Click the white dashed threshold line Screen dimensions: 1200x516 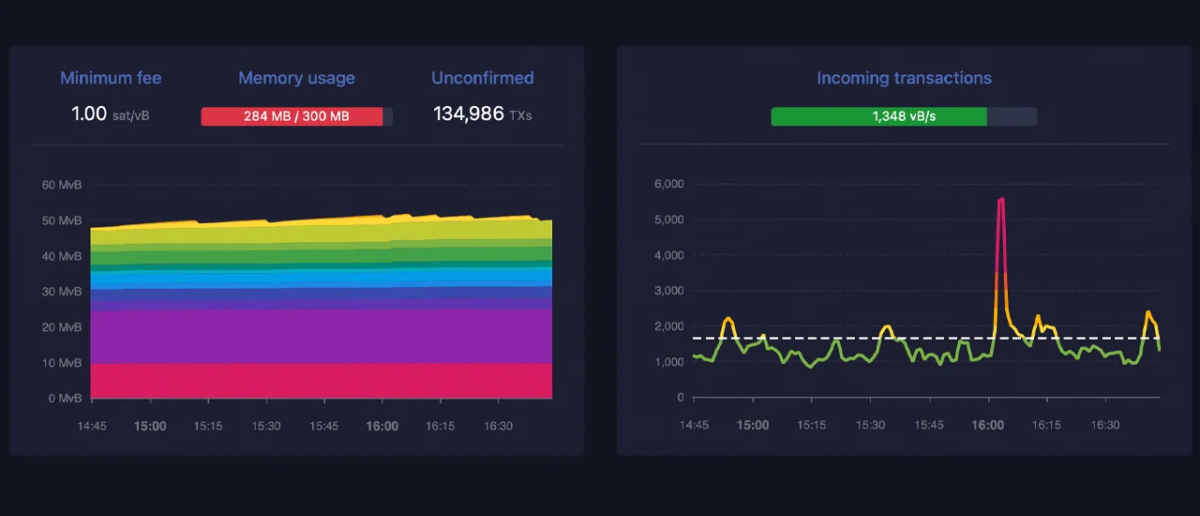[900, 338]
